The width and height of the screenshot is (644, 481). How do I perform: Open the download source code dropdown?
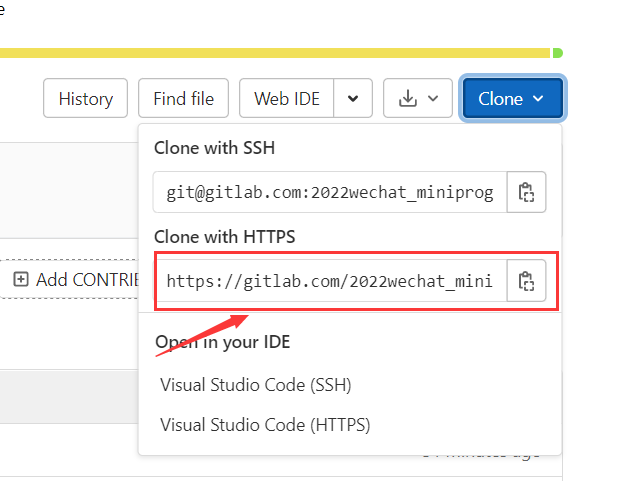(x=418, y=99)
